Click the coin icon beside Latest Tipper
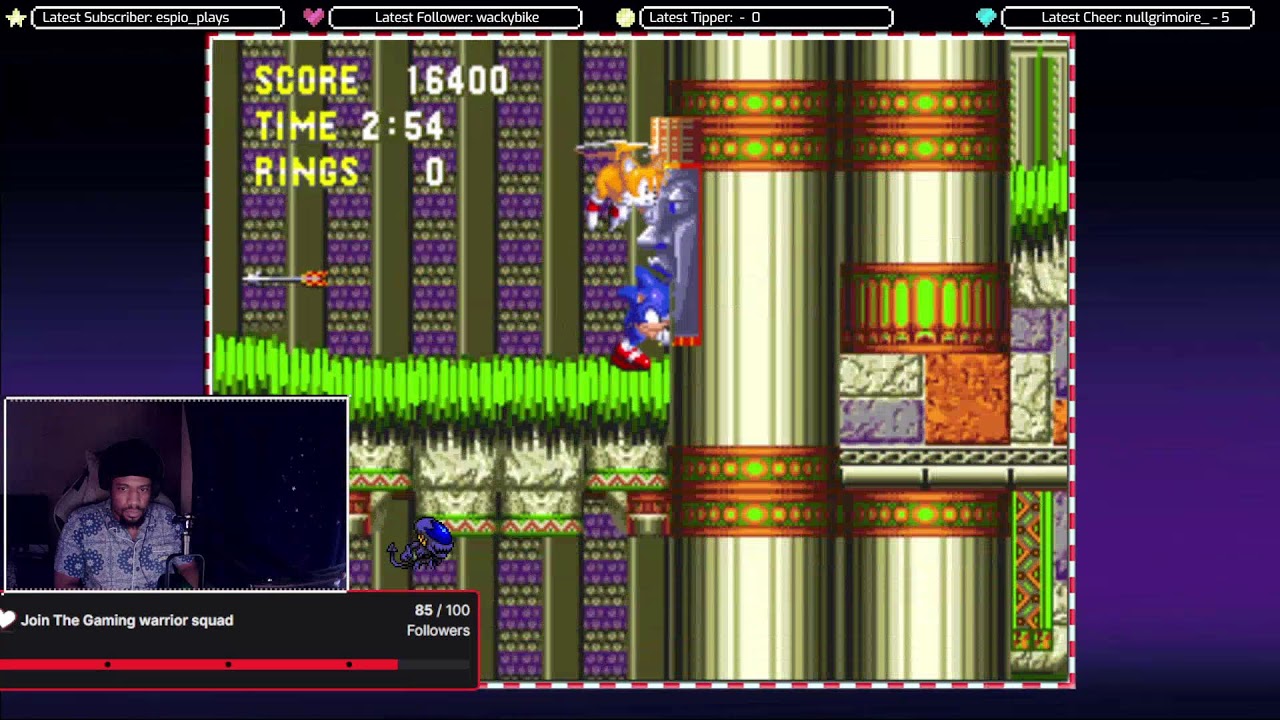The height and width of the screenshot is (720, 1280). (x=625, y=17)
